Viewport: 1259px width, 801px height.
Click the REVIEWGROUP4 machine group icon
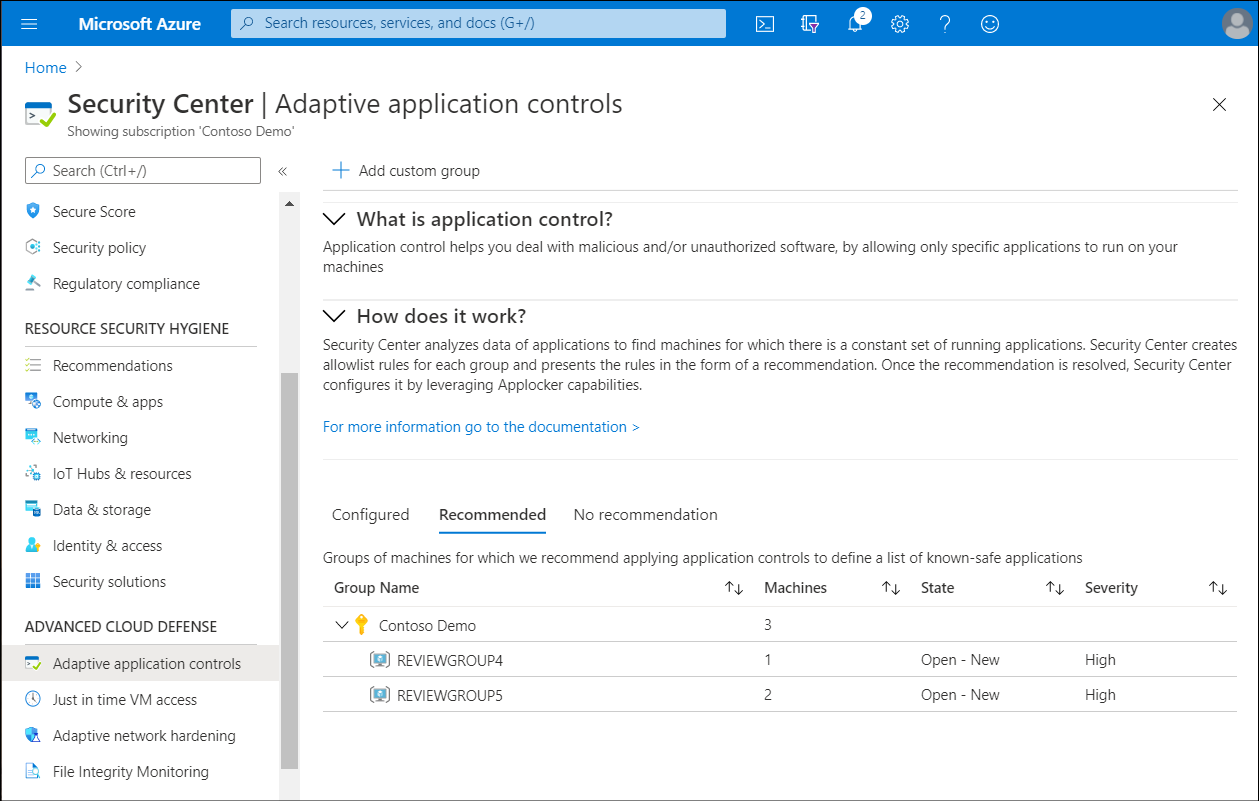click(x=379, y=660)
